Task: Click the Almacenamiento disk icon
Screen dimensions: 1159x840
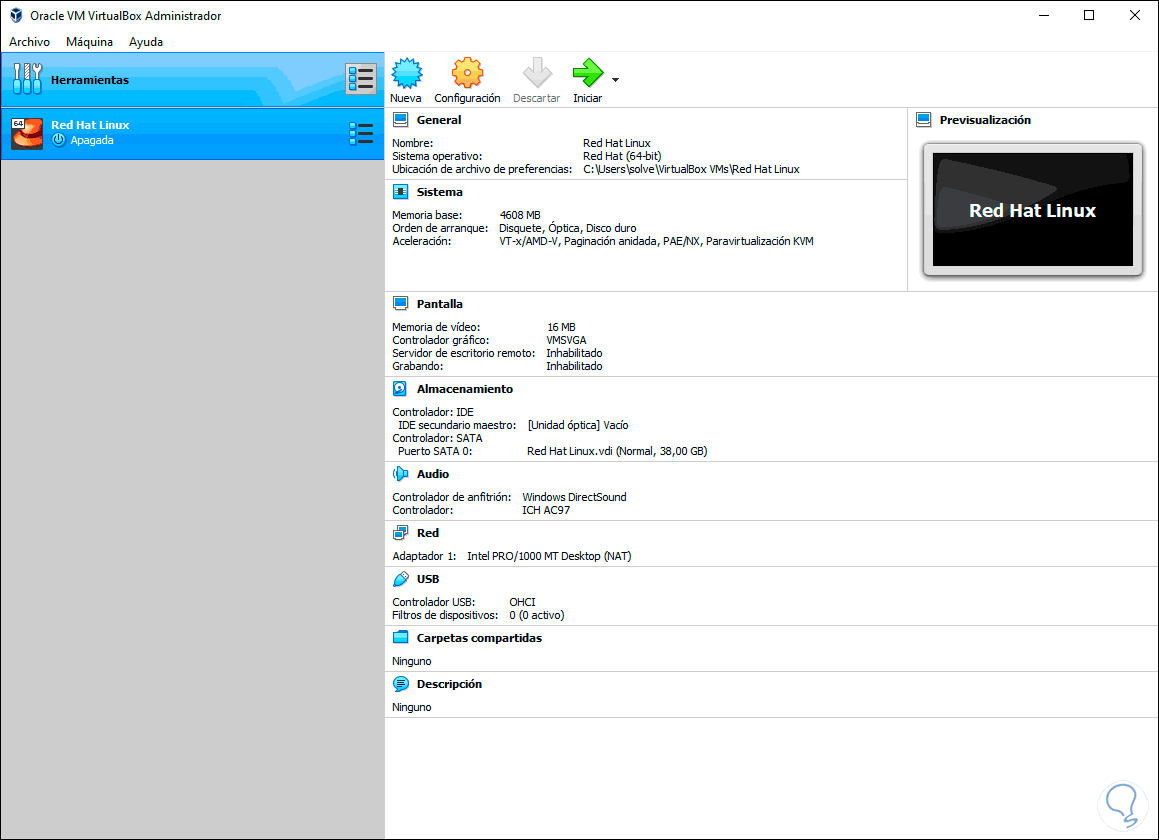Action: (x=401, y=389)
